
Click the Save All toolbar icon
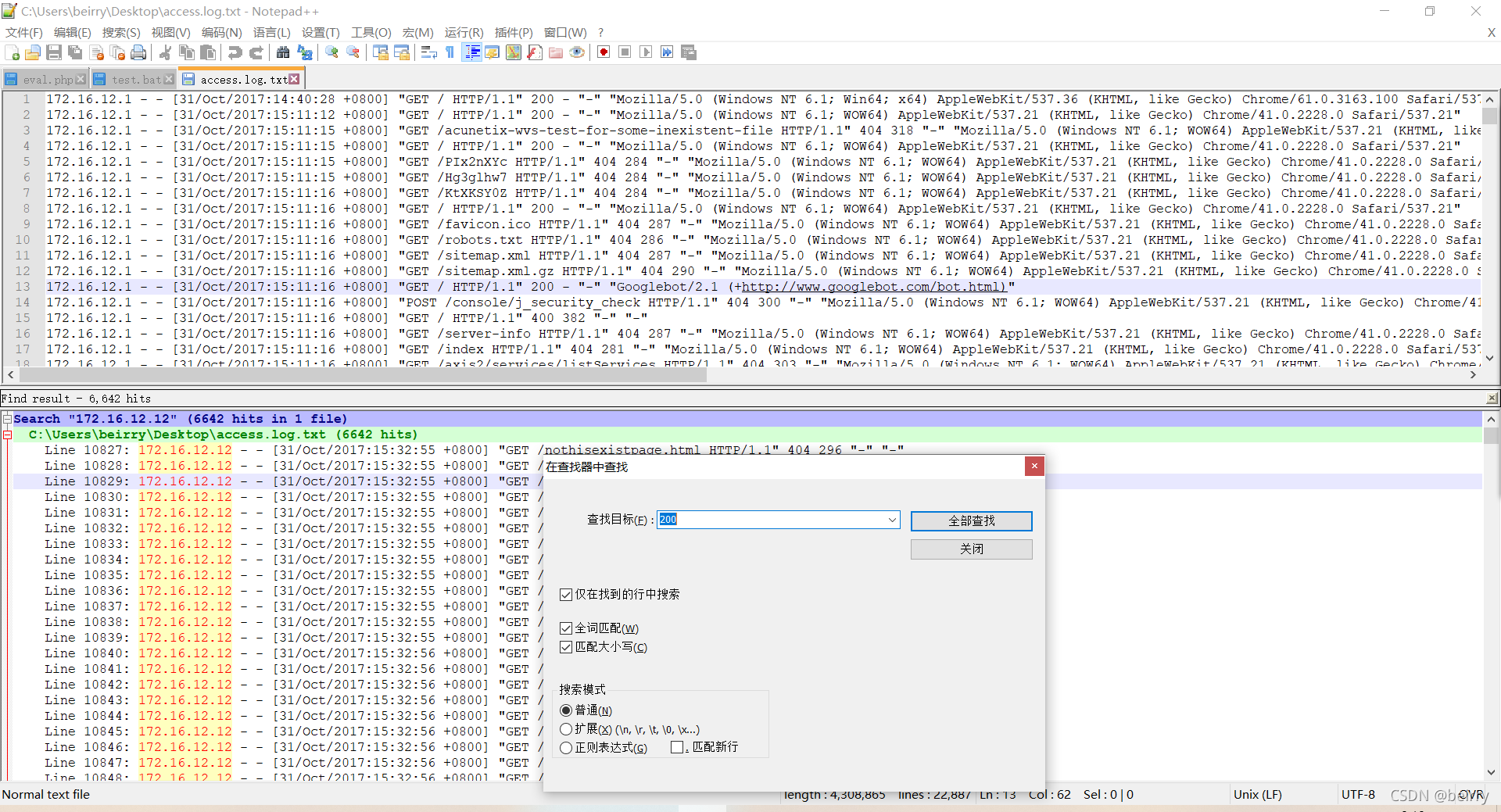click(x=75, y=52)
